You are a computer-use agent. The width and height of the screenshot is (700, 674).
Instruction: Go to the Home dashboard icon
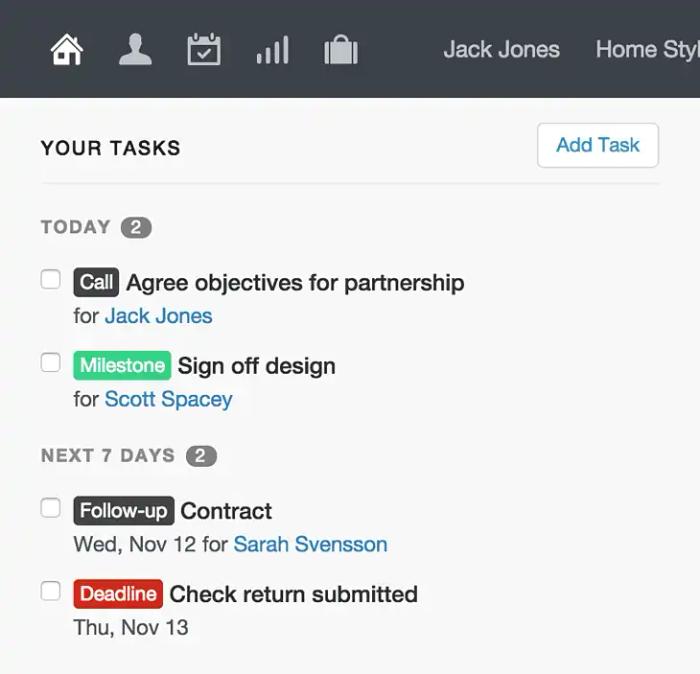[x=67, y=50]
